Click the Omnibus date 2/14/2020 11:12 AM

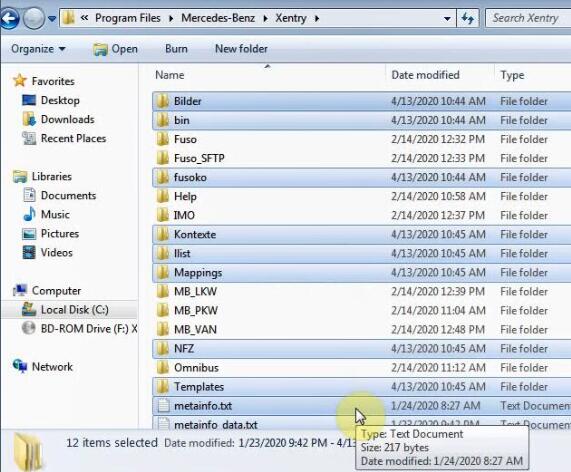tap(438, 367)
